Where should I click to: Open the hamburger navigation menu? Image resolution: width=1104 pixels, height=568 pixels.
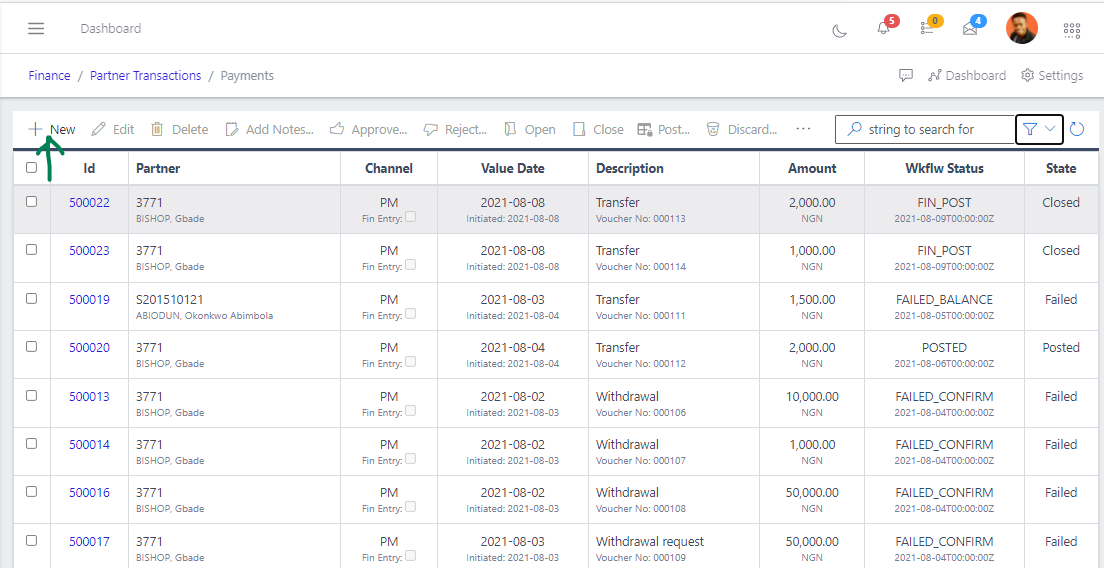coord(36,28)
